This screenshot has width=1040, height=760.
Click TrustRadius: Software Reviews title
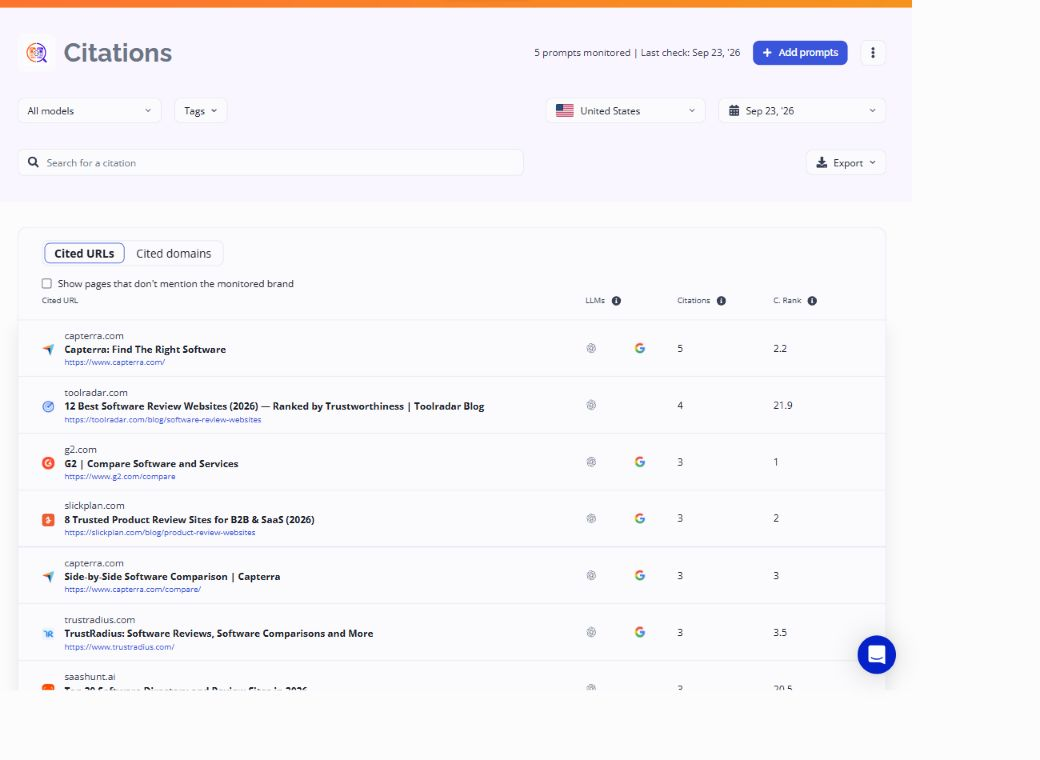pyautogui.click(x=219, y=634)
